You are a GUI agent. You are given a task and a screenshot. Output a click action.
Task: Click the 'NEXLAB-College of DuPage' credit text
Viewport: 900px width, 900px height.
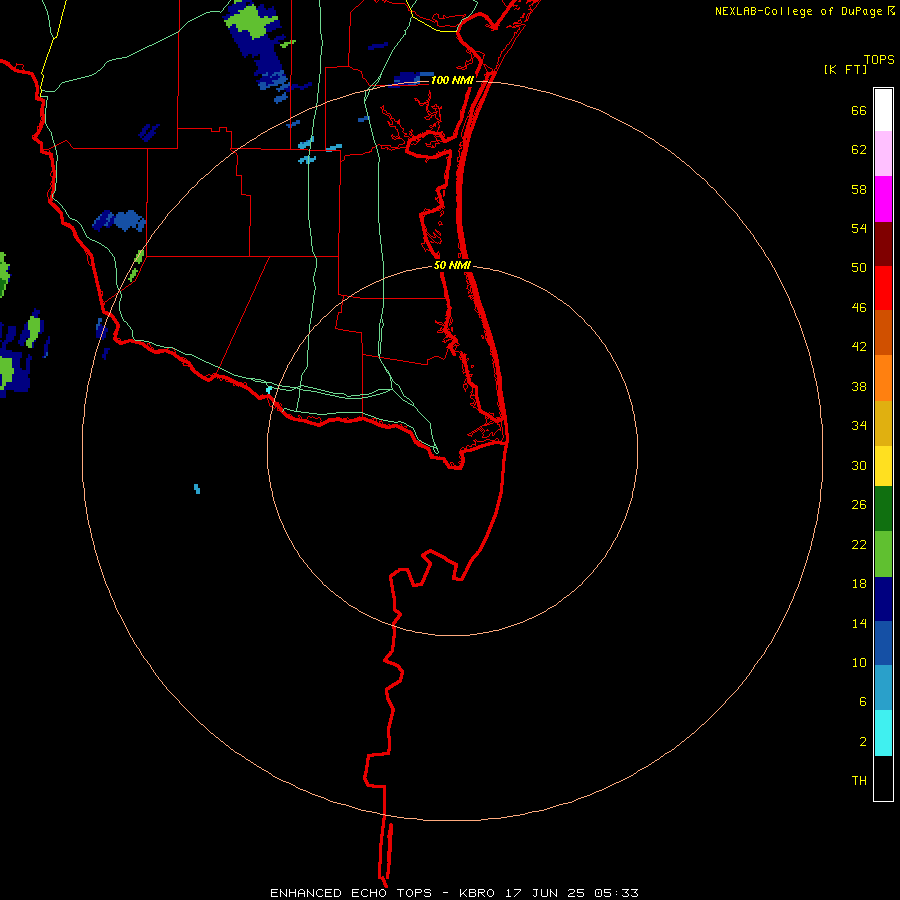coord(798,11)
